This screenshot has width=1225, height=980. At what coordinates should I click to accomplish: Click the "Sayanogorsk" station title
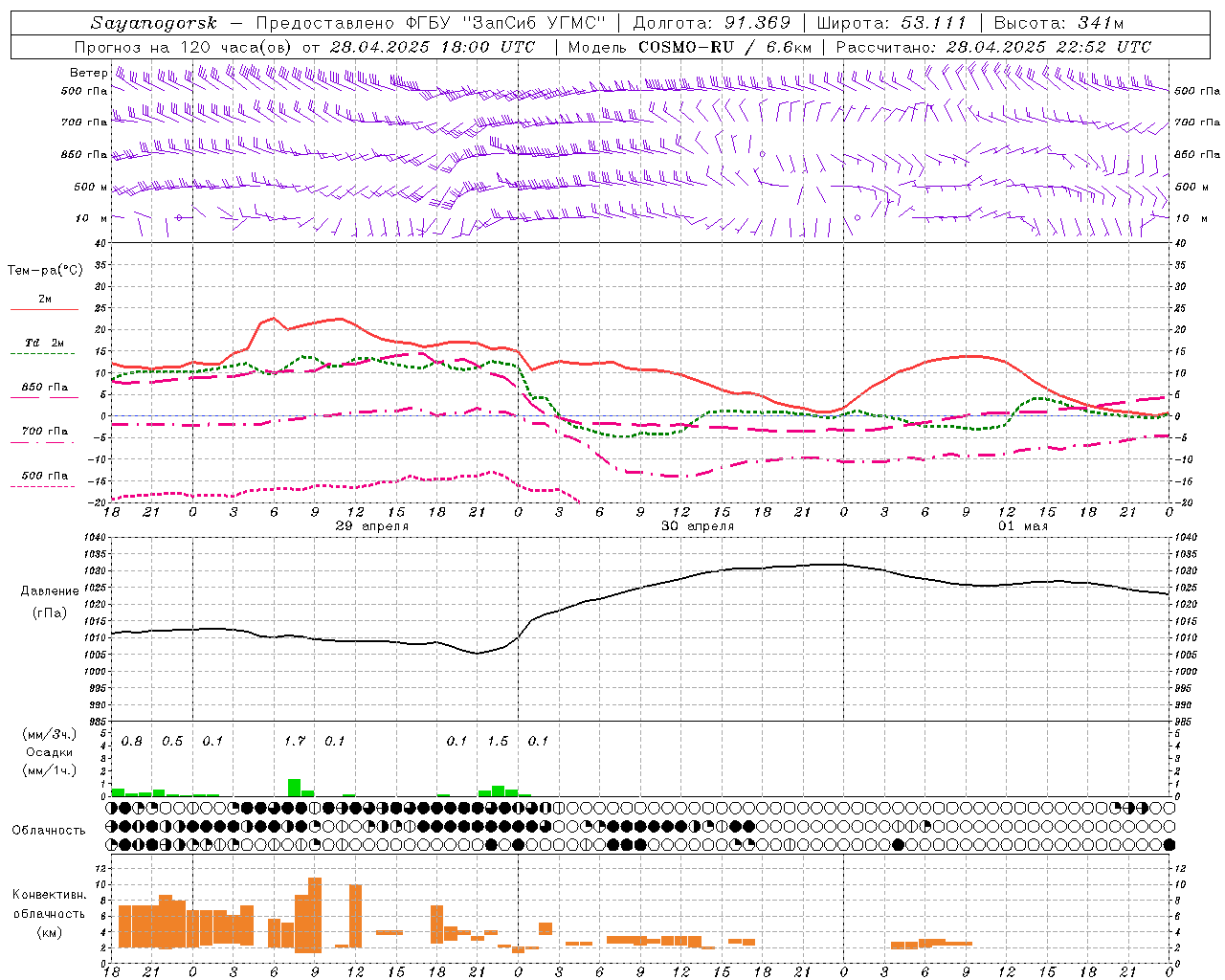[154, 23]
